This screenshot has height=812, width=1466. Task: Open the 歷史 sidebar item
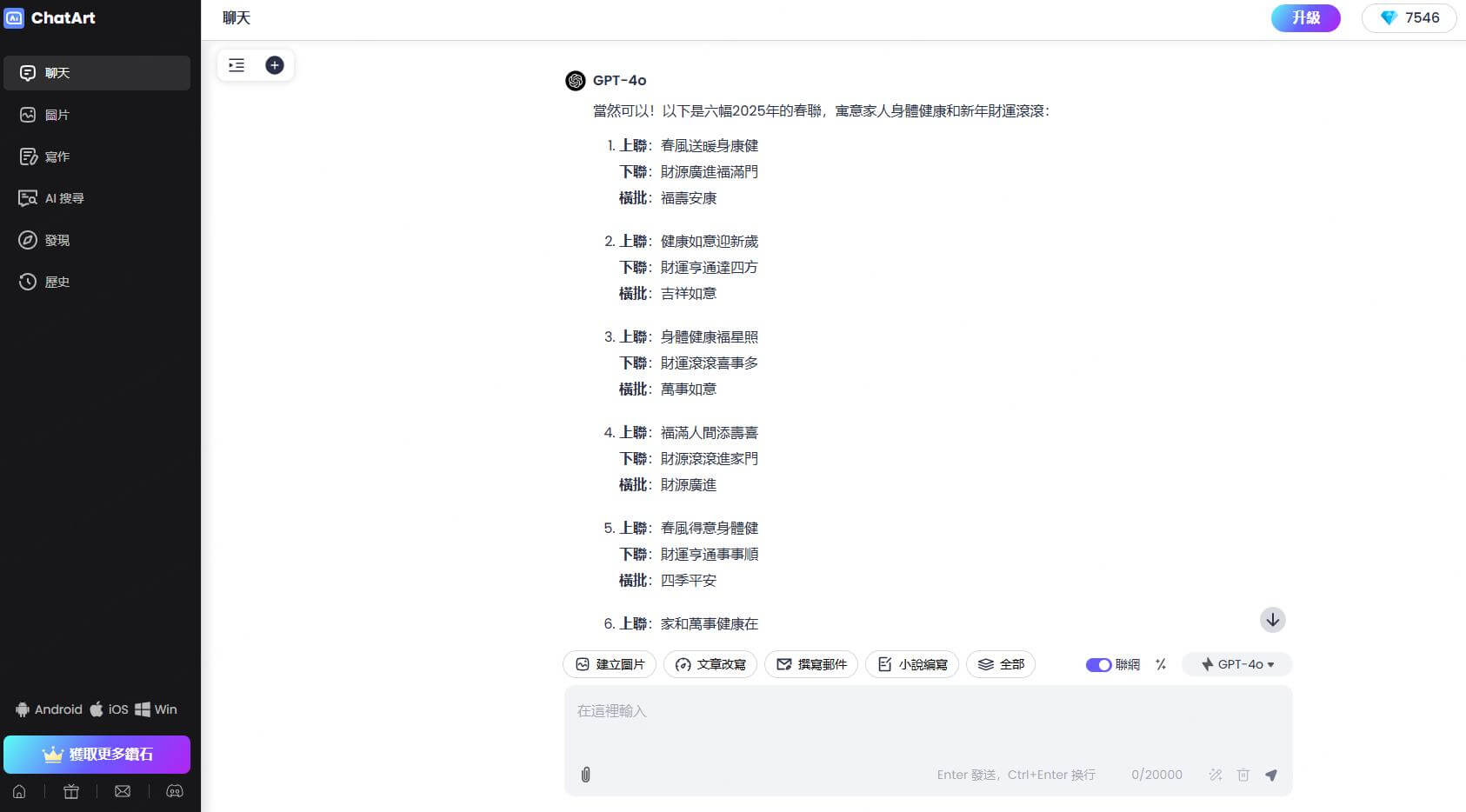pos(97,282)
